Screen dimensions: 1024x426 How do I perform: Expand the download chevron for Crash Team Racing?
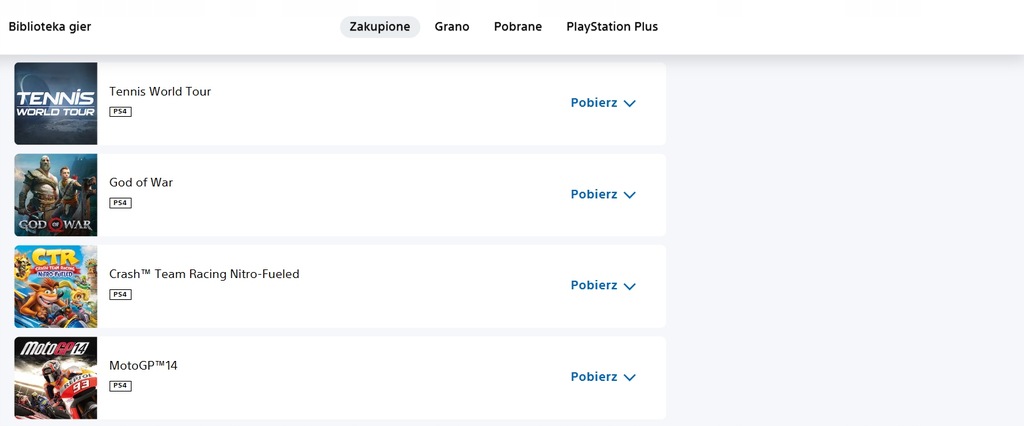tap(630, 286)
